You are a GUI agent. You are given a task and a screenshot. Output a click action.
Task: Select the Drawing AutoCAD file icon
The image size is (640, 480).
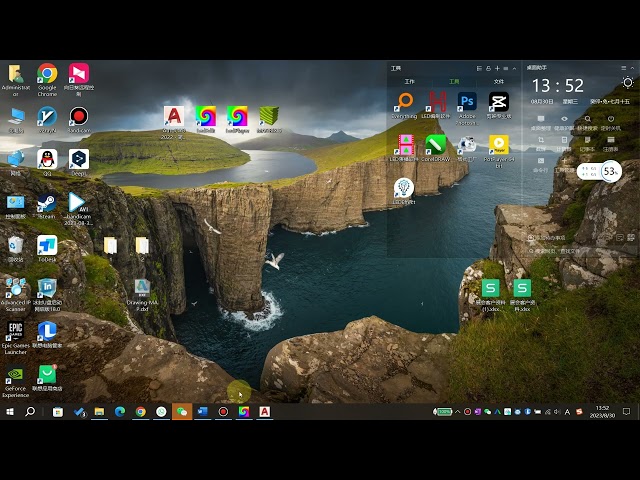point(142,288)
